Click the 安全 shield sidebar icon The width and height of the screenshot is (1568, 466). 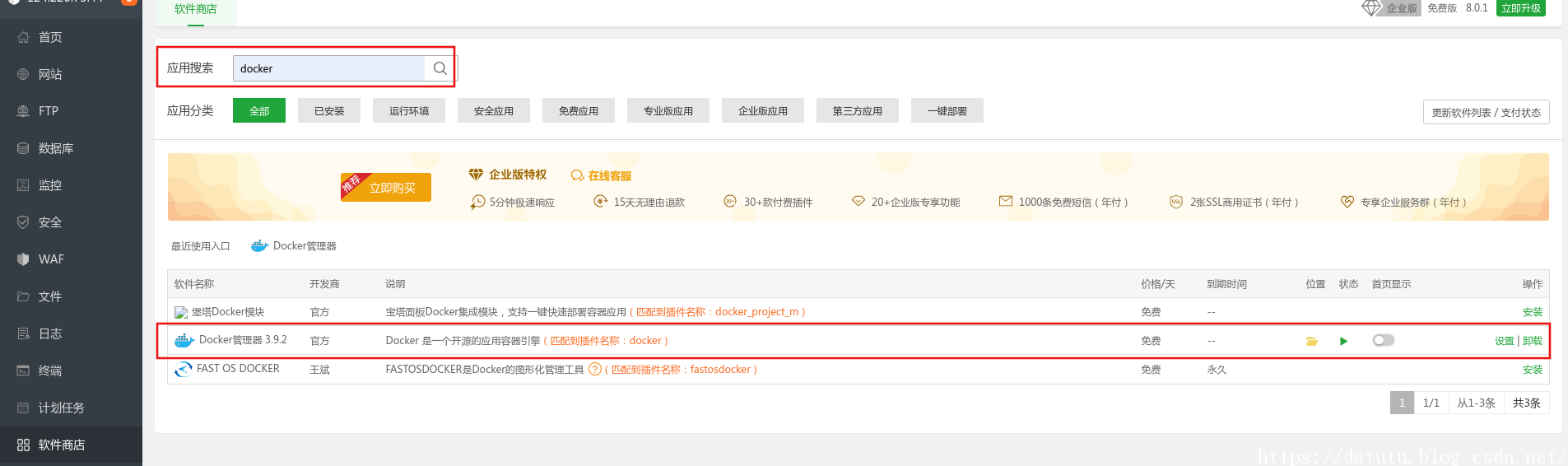(23, 222)
